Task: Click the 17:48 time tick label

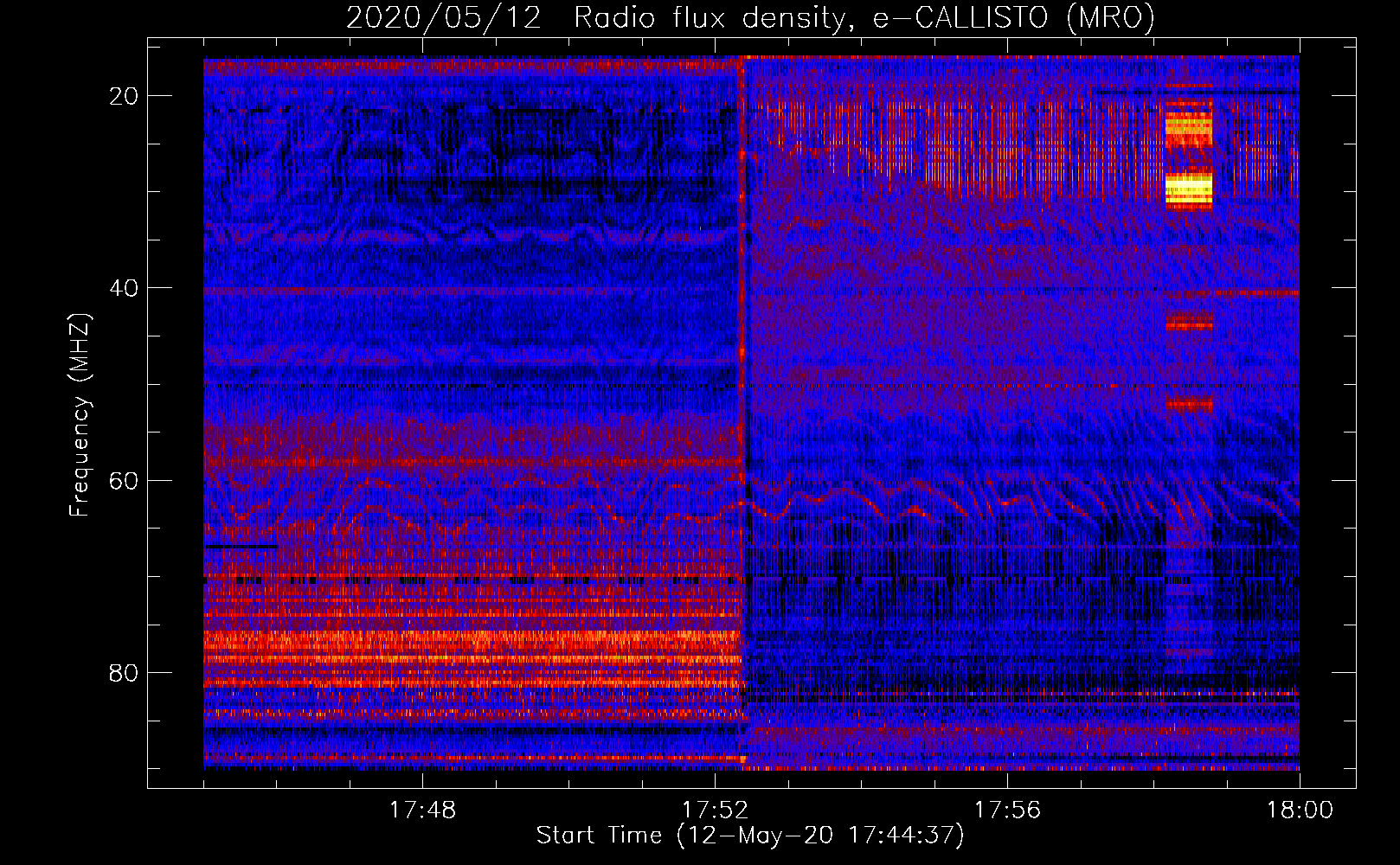Action: click(422, 811)
